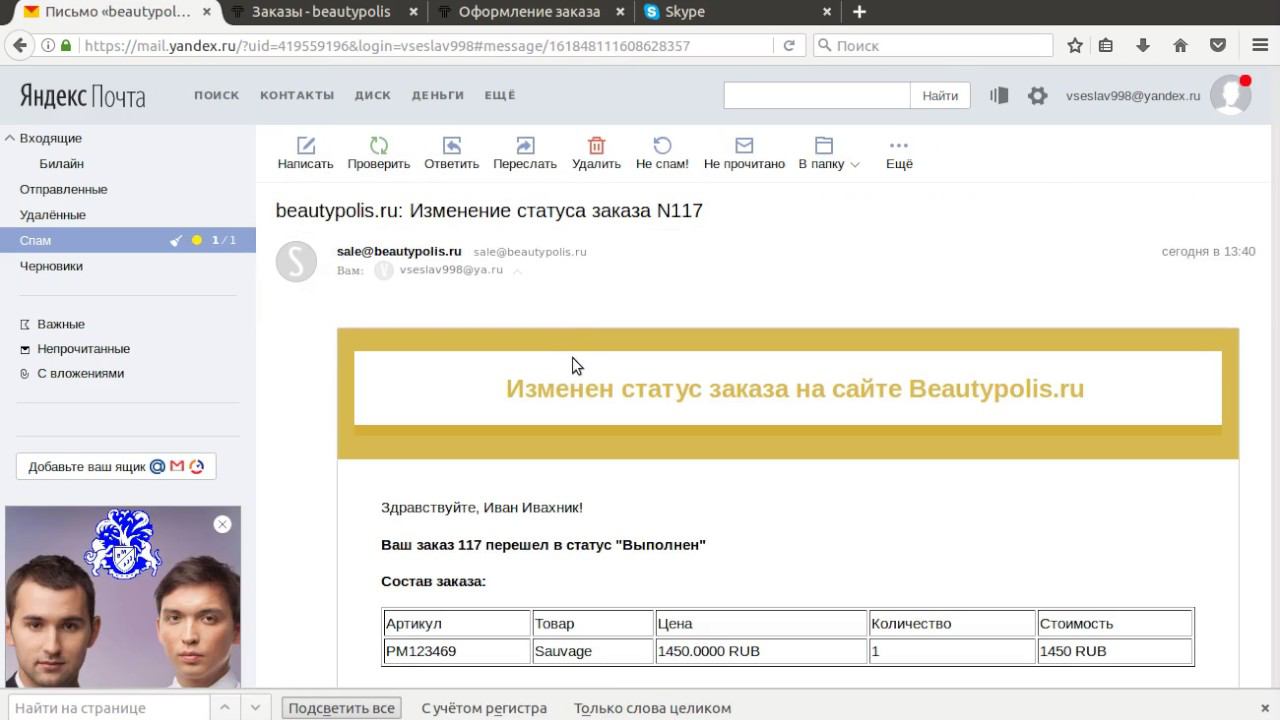
Task: Bookmark this page with the star icon
Action: pyautogui.click(x=1075, y=46)
